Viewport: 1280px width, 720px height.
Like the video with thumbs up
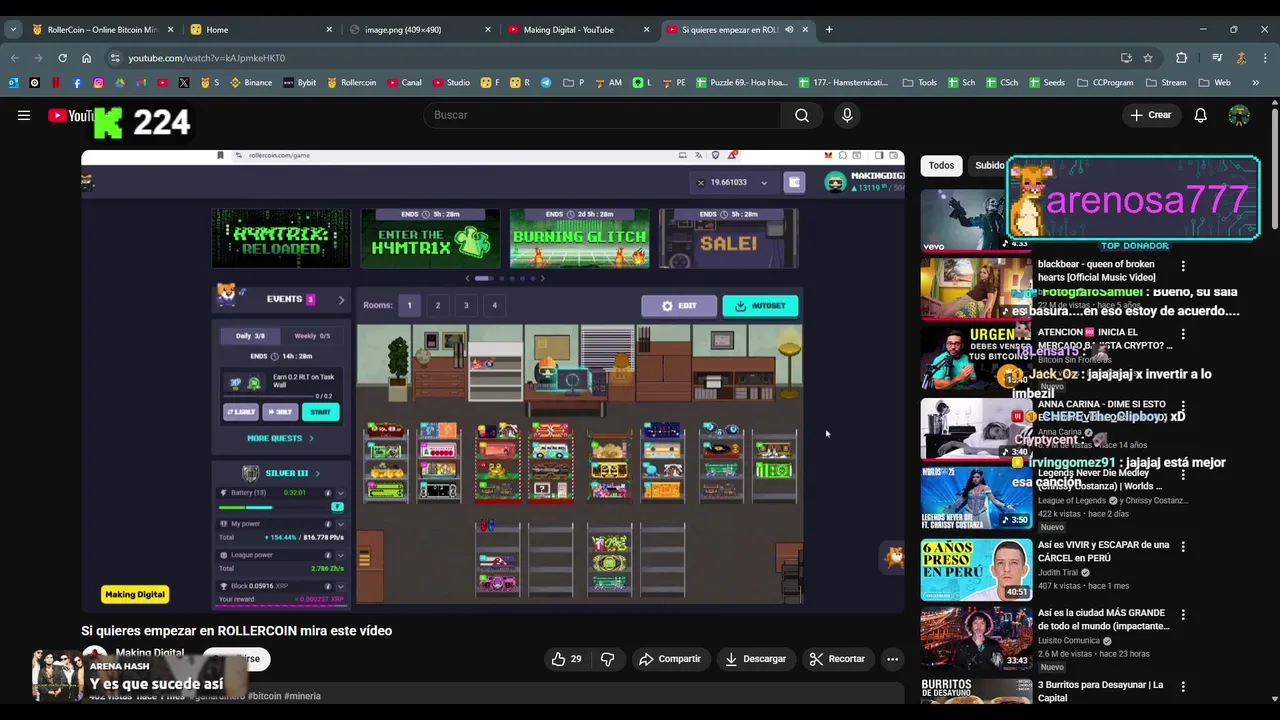pyautogui.click(x=567, y=659)
